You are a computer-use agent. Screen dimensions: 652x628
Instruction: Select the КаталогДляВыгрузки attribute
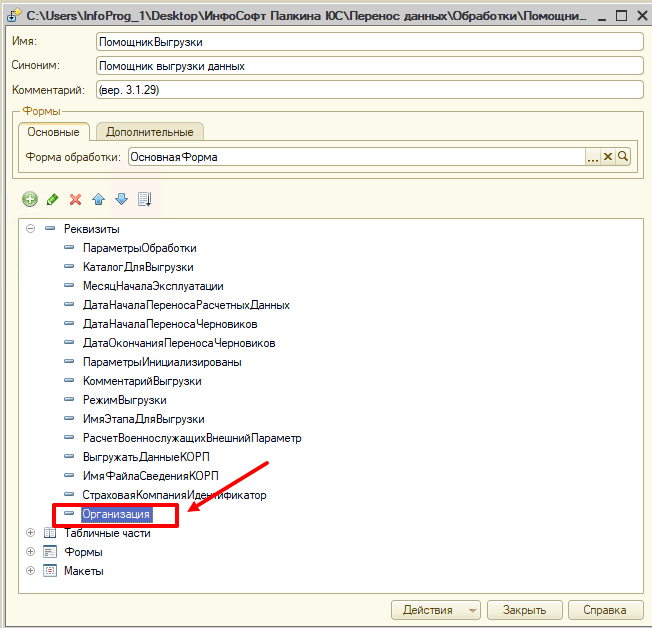138,267
